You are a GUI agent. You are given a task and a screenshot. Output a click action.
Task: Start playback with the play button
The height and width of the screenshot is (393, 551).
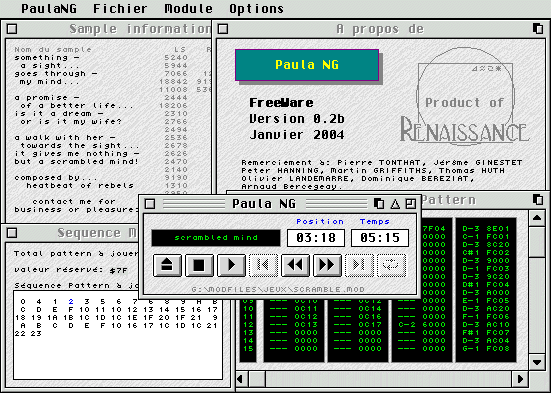231,265
